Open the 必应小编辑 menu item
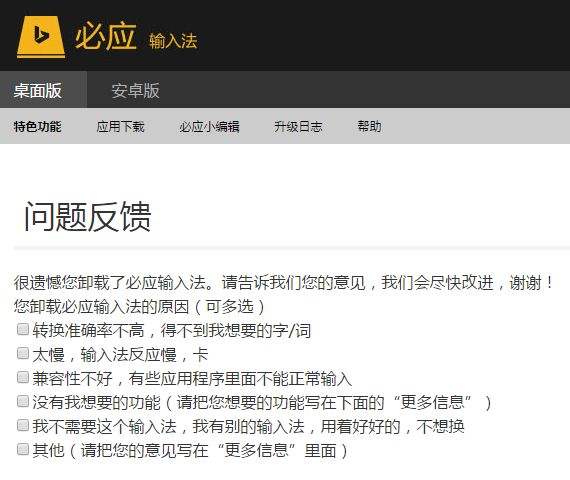570x480 pixels. pos(209,127)
